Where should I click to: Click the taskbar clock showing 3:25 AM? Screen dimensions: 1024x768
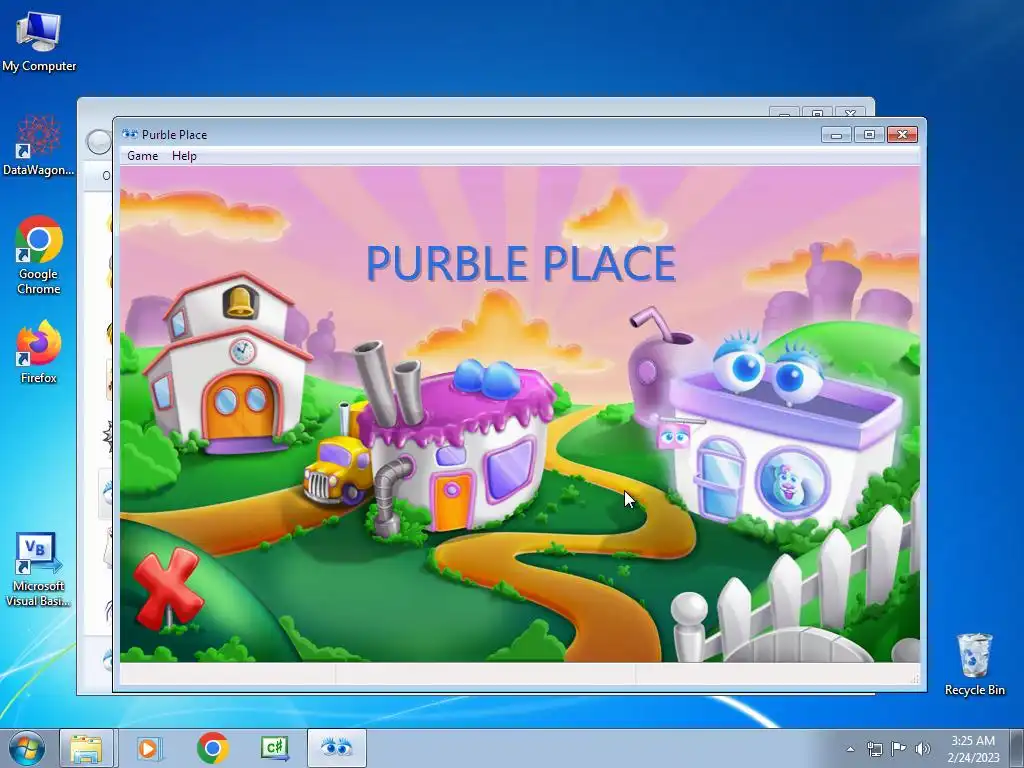point(973,749)
